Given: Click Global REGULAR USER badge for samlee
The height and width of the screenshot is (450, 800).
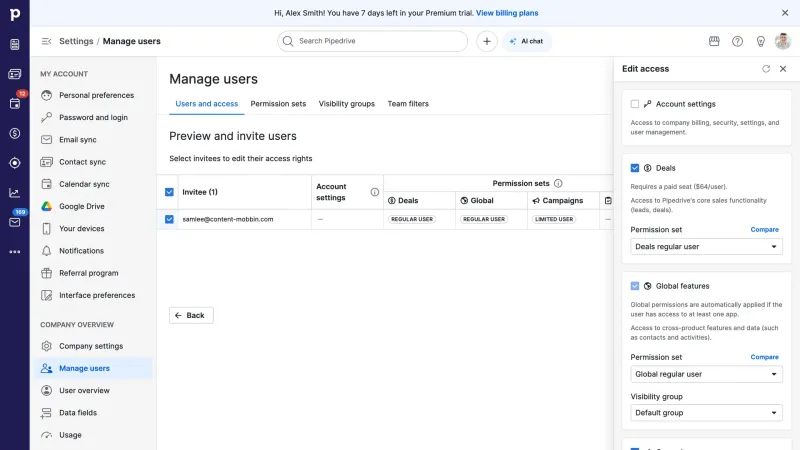Looking at the screenshot, I should click(484, 219).
